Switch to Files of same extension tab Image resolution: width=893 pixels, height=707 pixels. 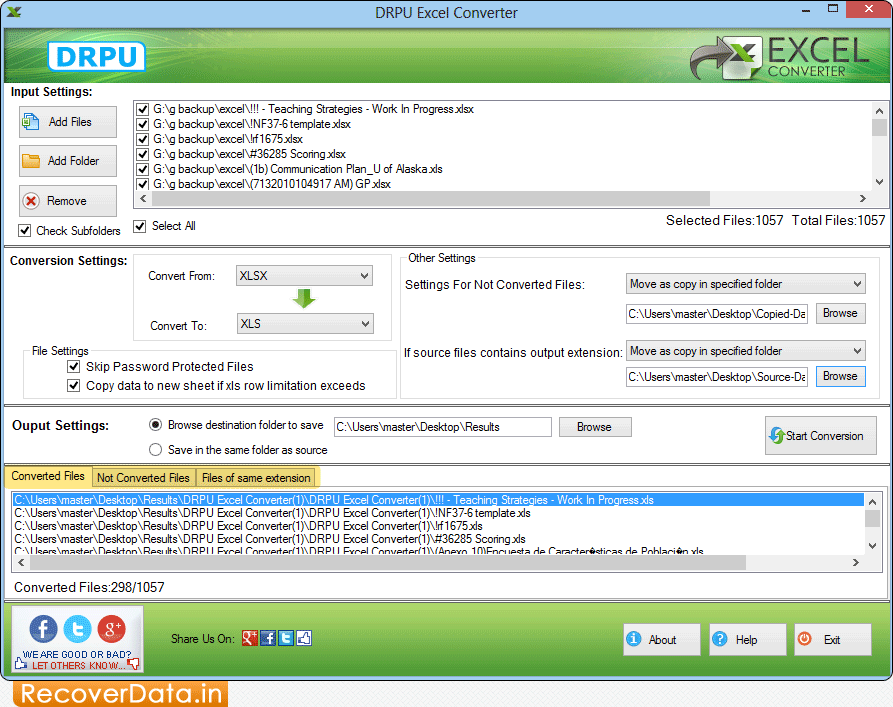pyautogui.click(x=256, y=477)
